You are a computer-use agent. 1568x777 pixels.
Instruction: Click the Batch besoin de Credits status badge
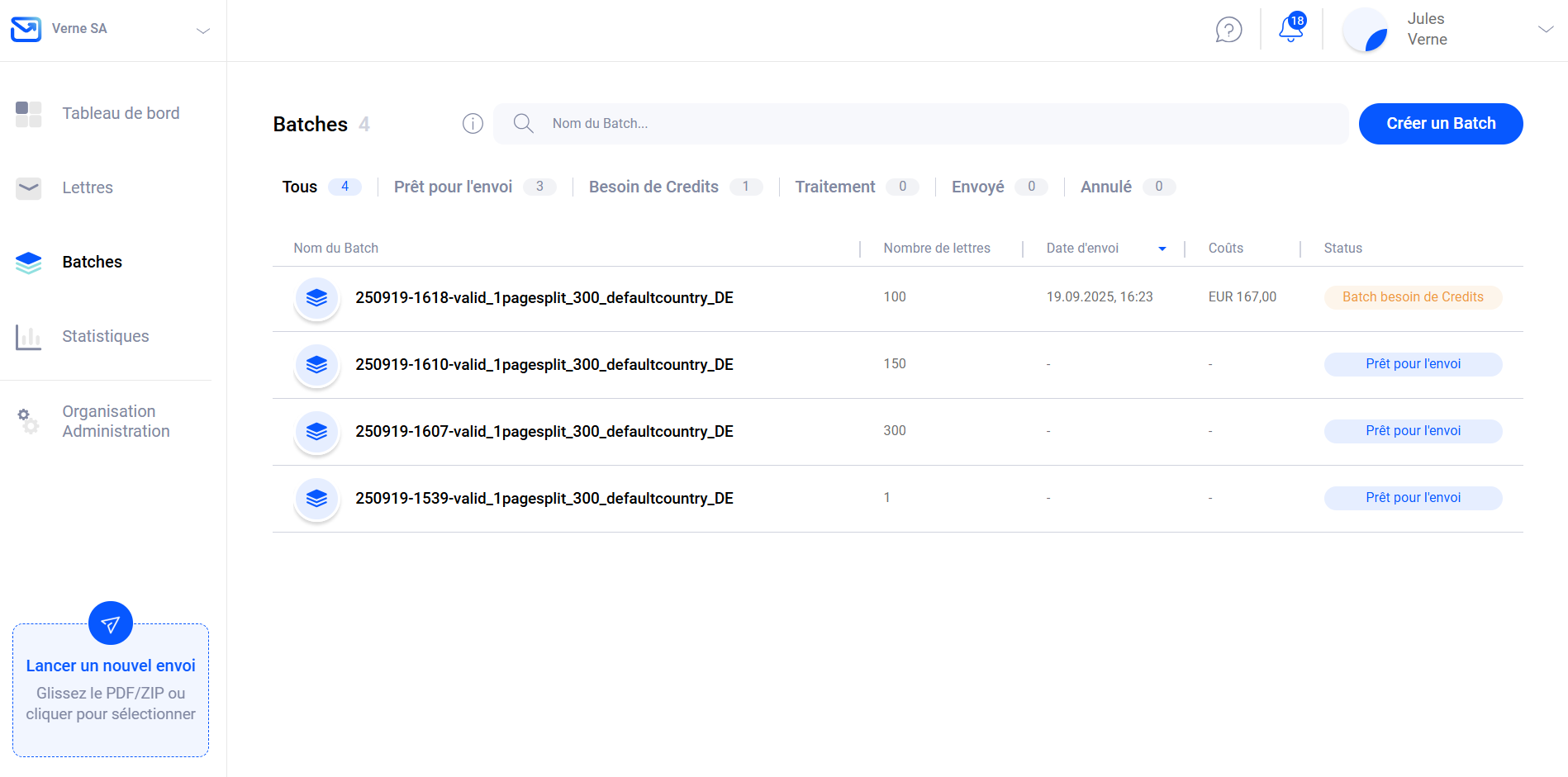coord(1413,297)
